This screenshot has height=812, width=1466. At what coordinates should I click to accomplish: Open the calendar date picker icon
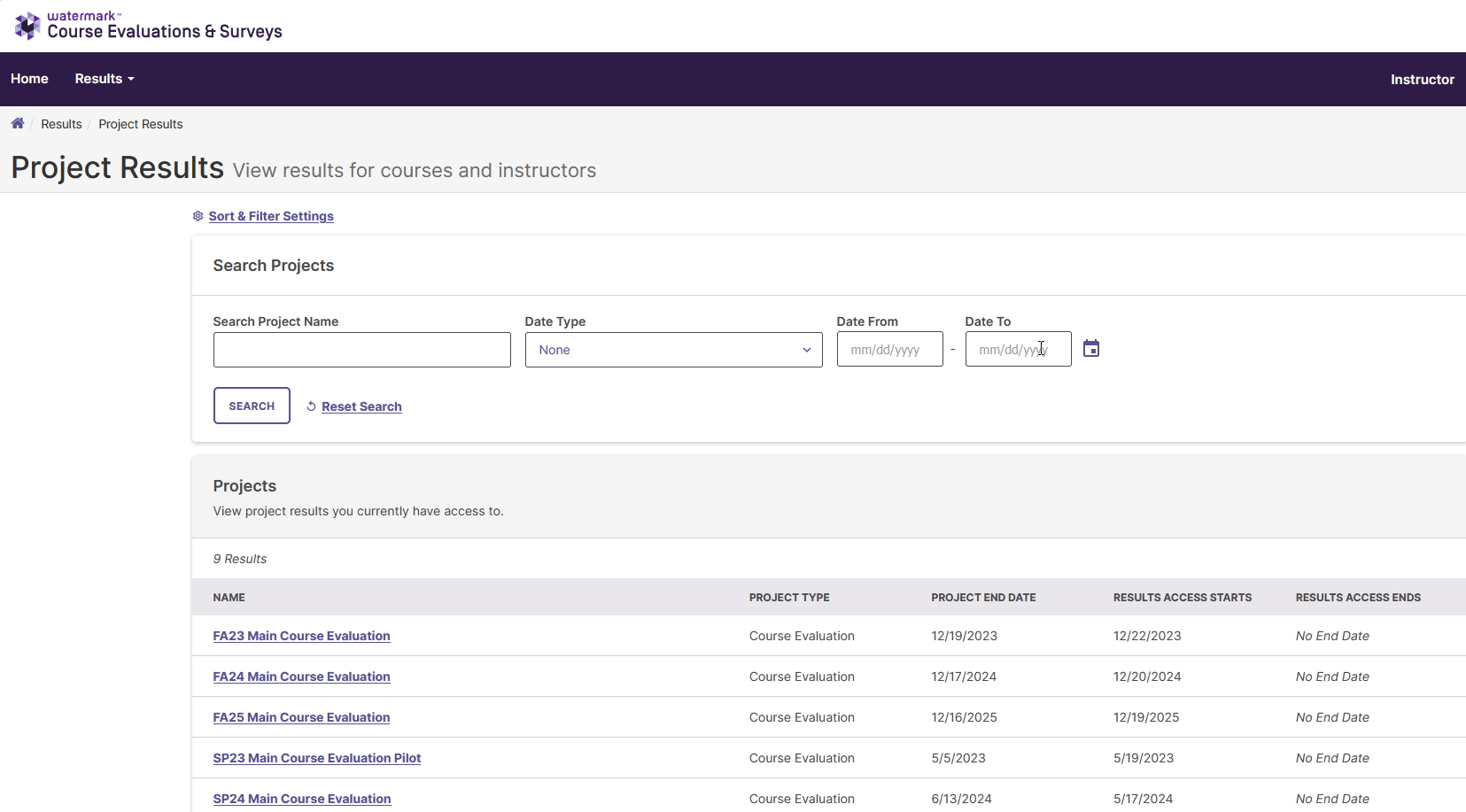[1091, 349]
